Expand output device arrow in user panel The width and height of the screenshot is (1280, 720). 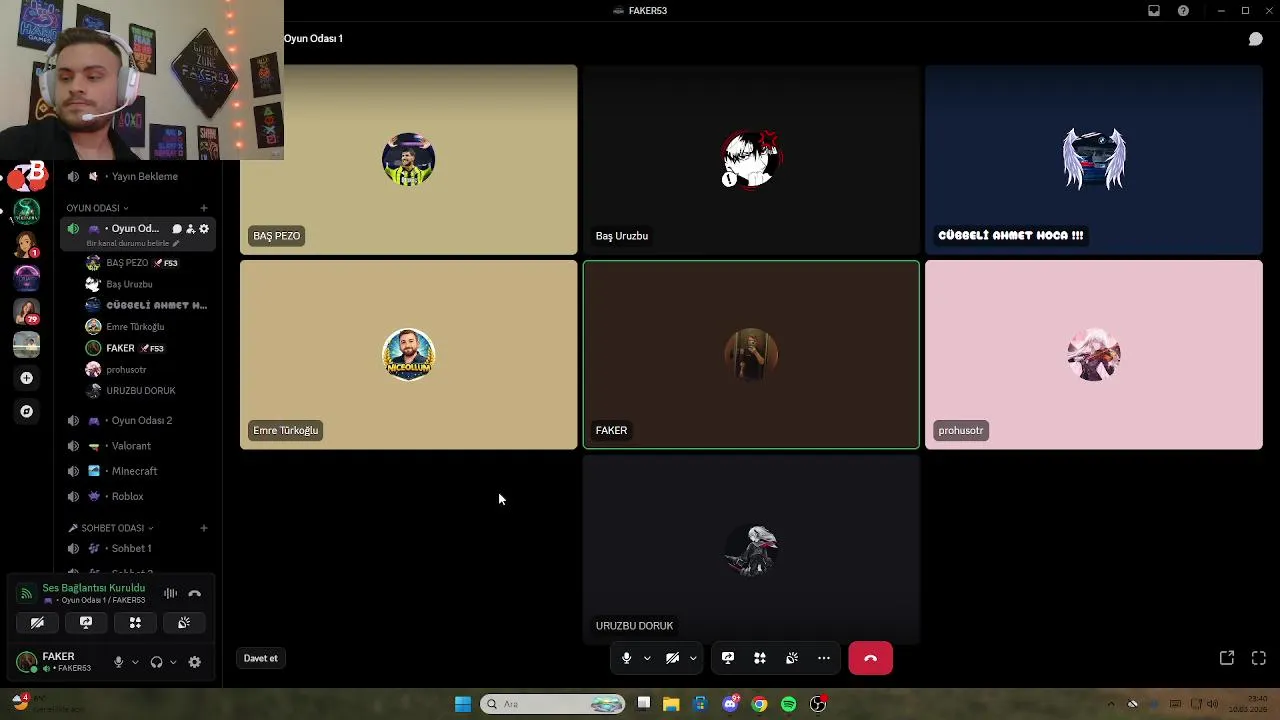coord(173,662)
